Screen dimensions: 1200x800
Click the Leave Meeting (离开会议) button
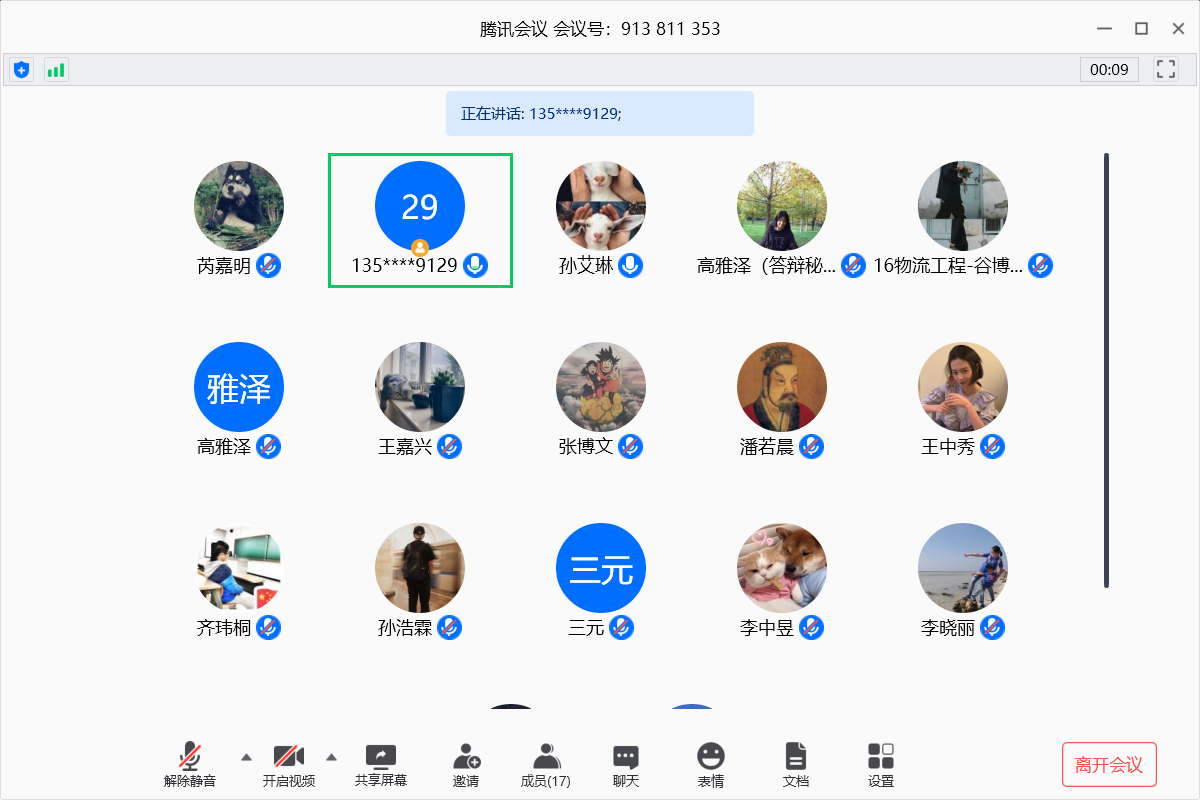pyautogui.click(x=1109, y=765)
